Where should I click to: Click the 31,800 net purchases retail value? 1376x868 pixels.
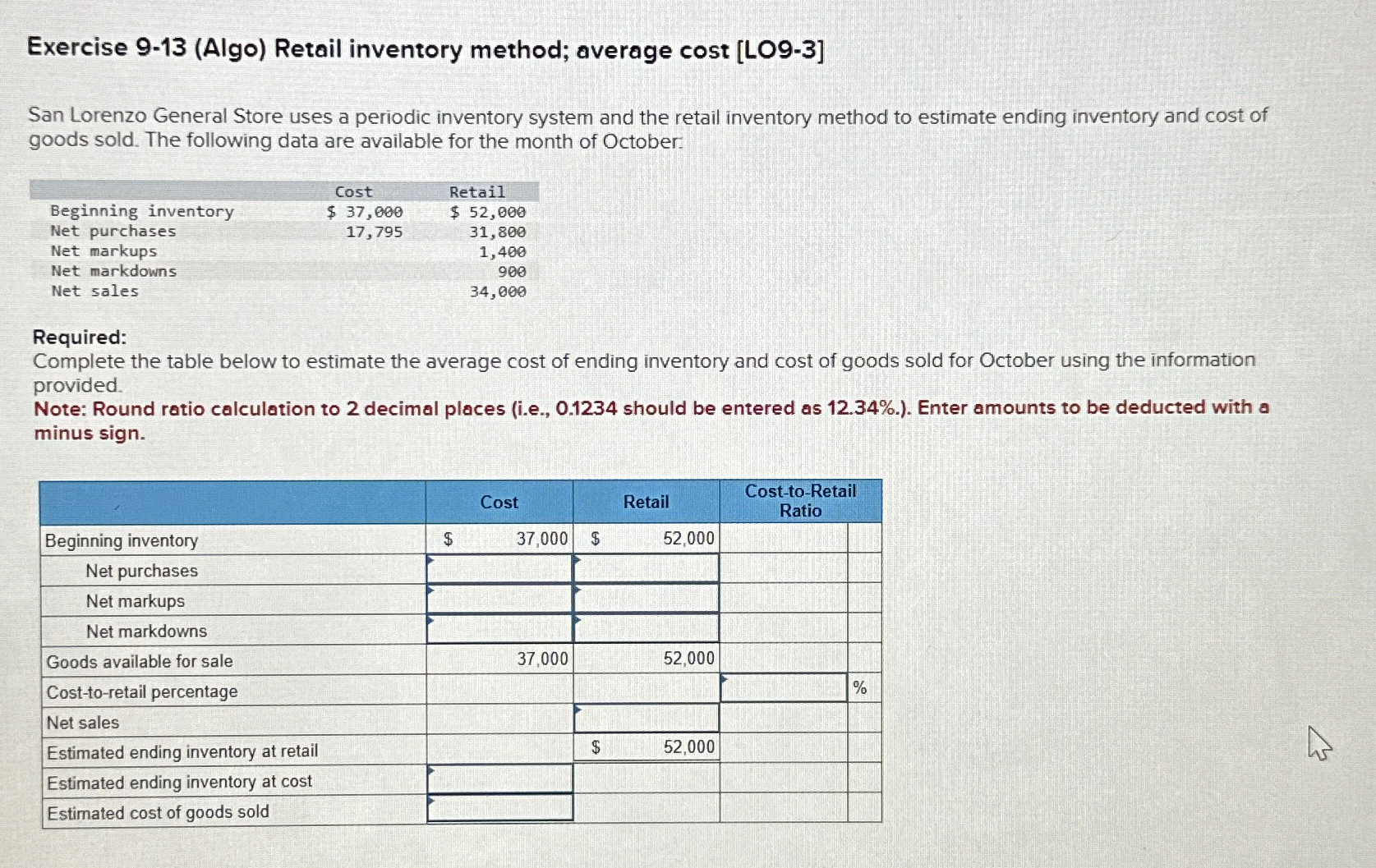tap(497, 232)
